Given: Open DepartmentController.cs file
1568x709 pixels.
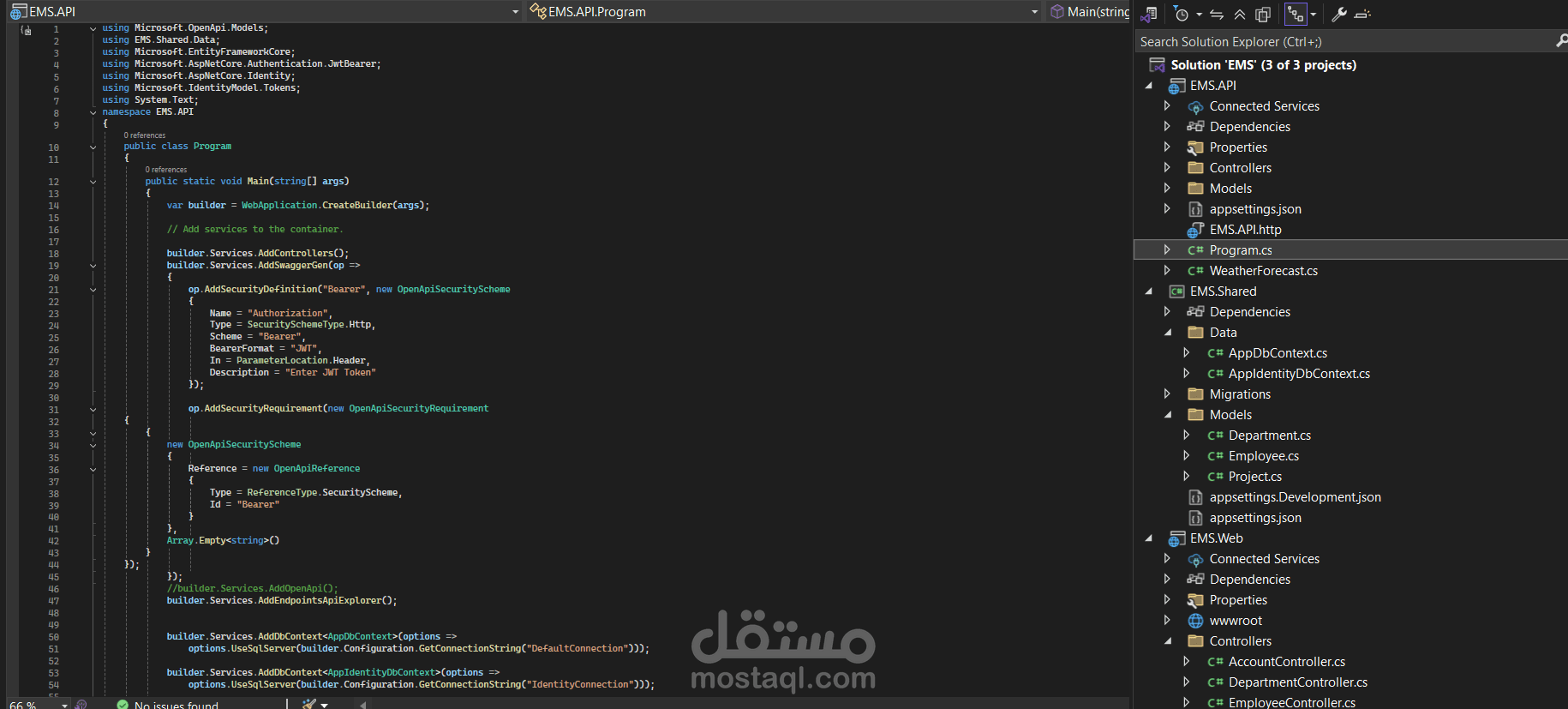Looking at the screenshot, I should (1298, 682).
